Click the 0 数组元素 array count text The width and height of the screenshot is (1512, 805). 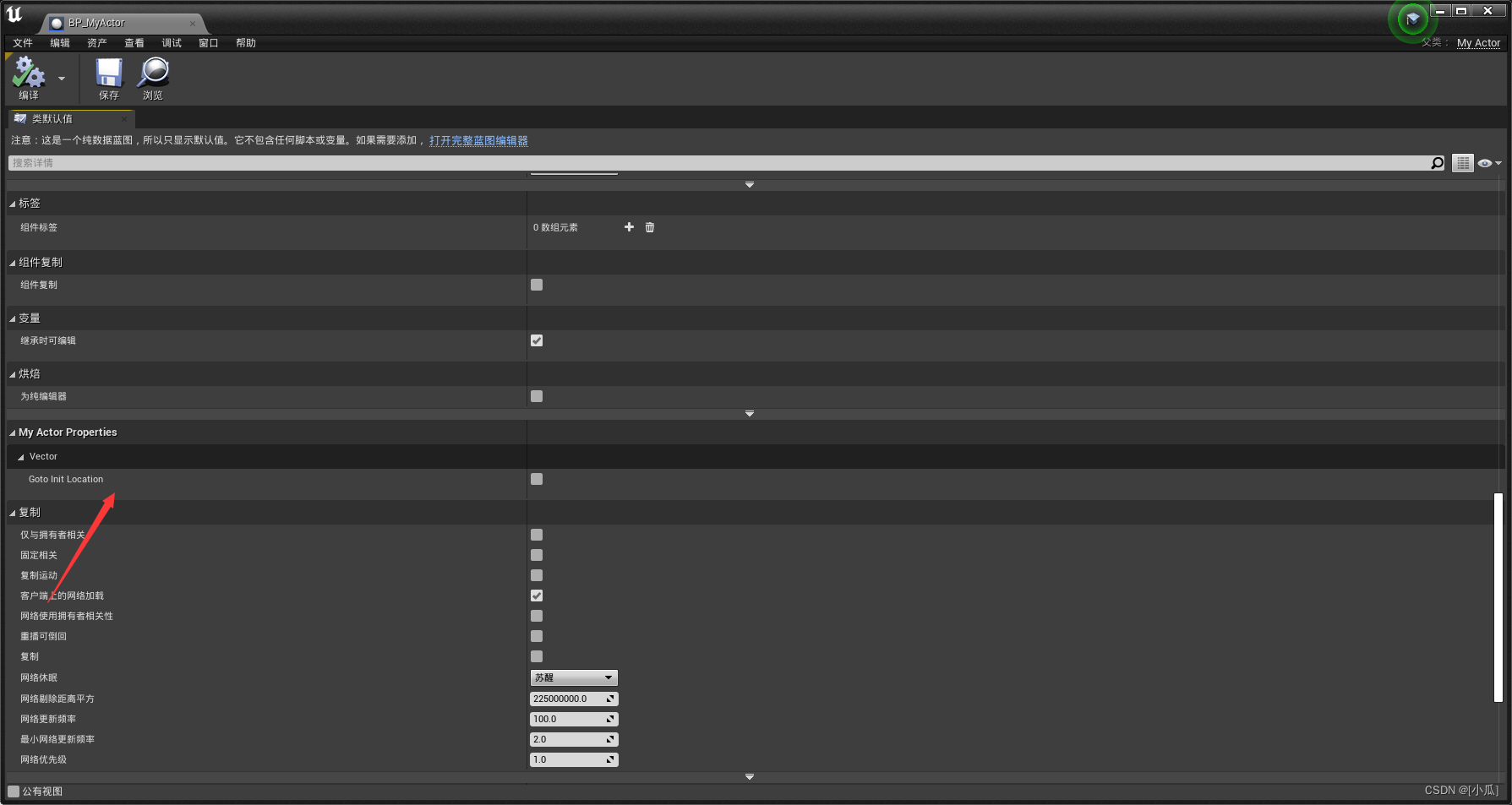click(x=555, y=227)
